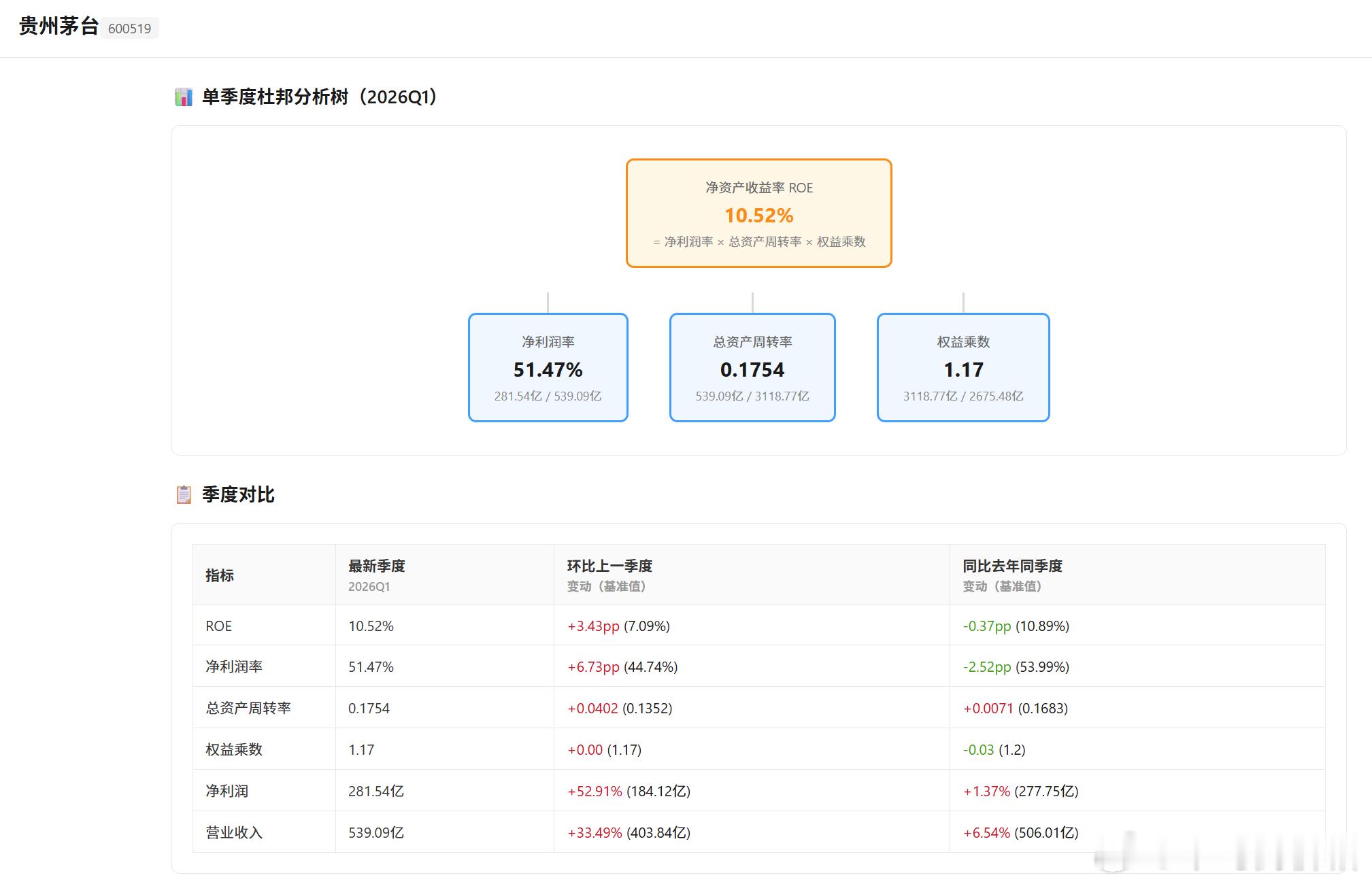Click the 最新季度 column header
The image size is (1372, 886).
point(376,566)
